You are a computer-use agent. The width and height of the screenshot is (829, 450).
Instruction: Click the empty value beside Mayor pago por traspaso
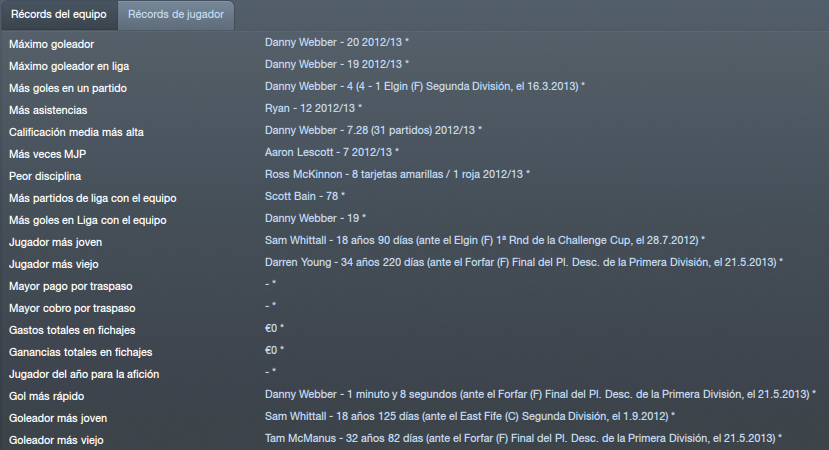pyautogui.click(x=270, y=284)
